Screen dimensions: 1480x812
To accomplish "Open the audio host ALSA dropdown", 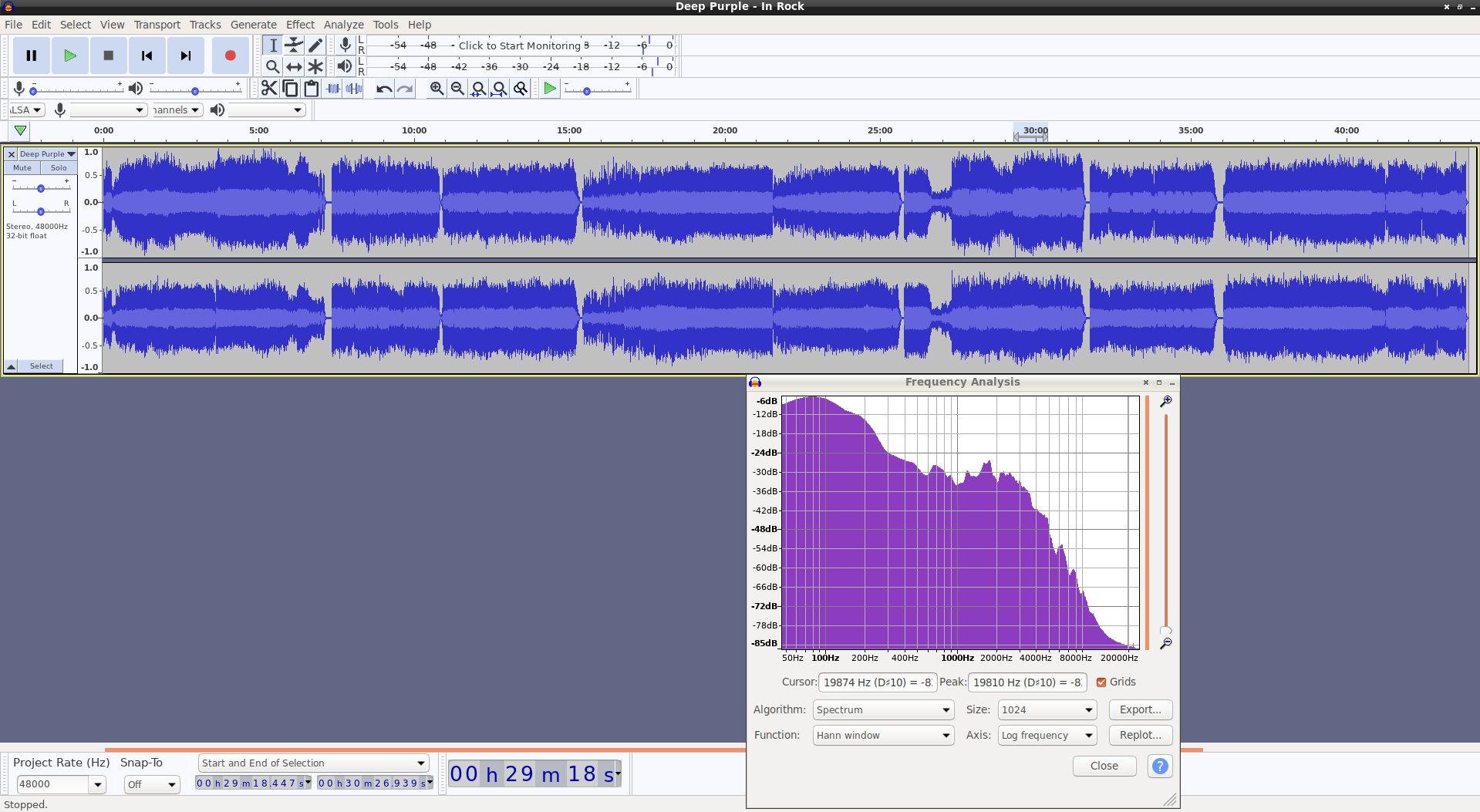I will [x=27, y=110].
